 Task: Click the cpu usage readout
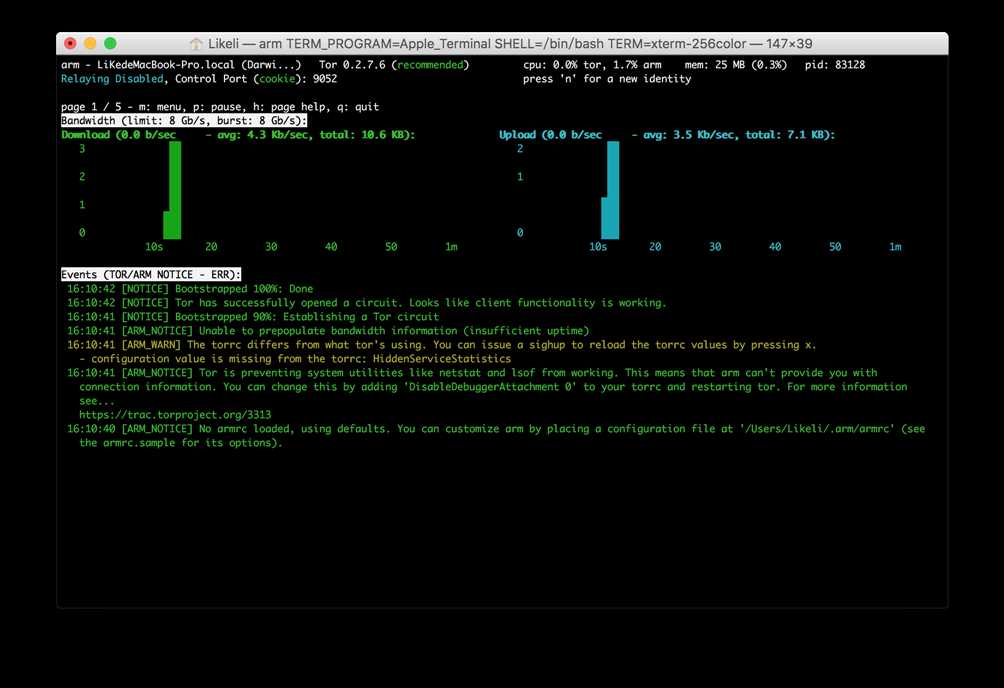pos(592,65)
